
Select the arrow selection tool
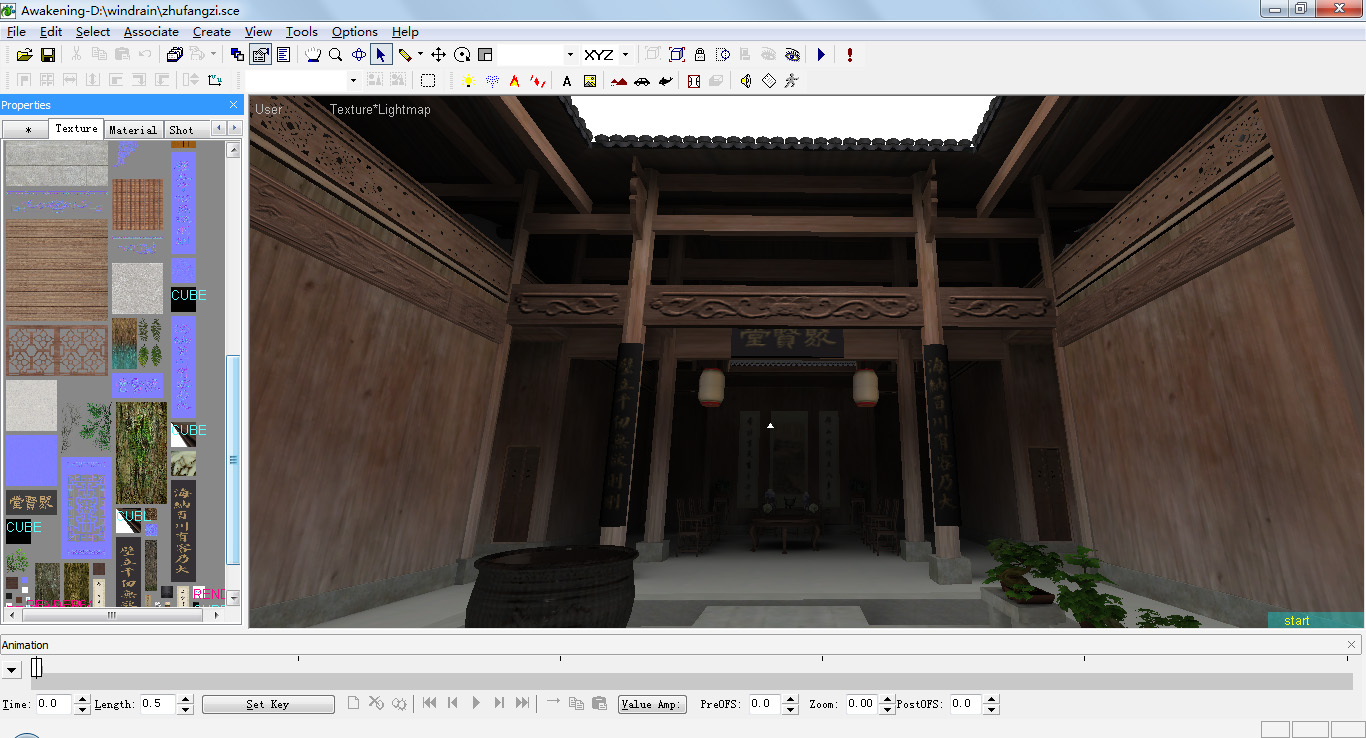(381, 54)
